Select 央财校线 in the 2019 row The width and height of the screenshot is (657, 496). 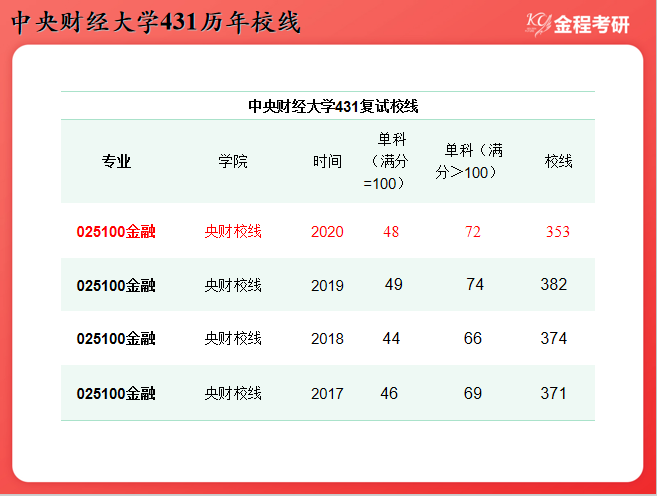point(233,286)
